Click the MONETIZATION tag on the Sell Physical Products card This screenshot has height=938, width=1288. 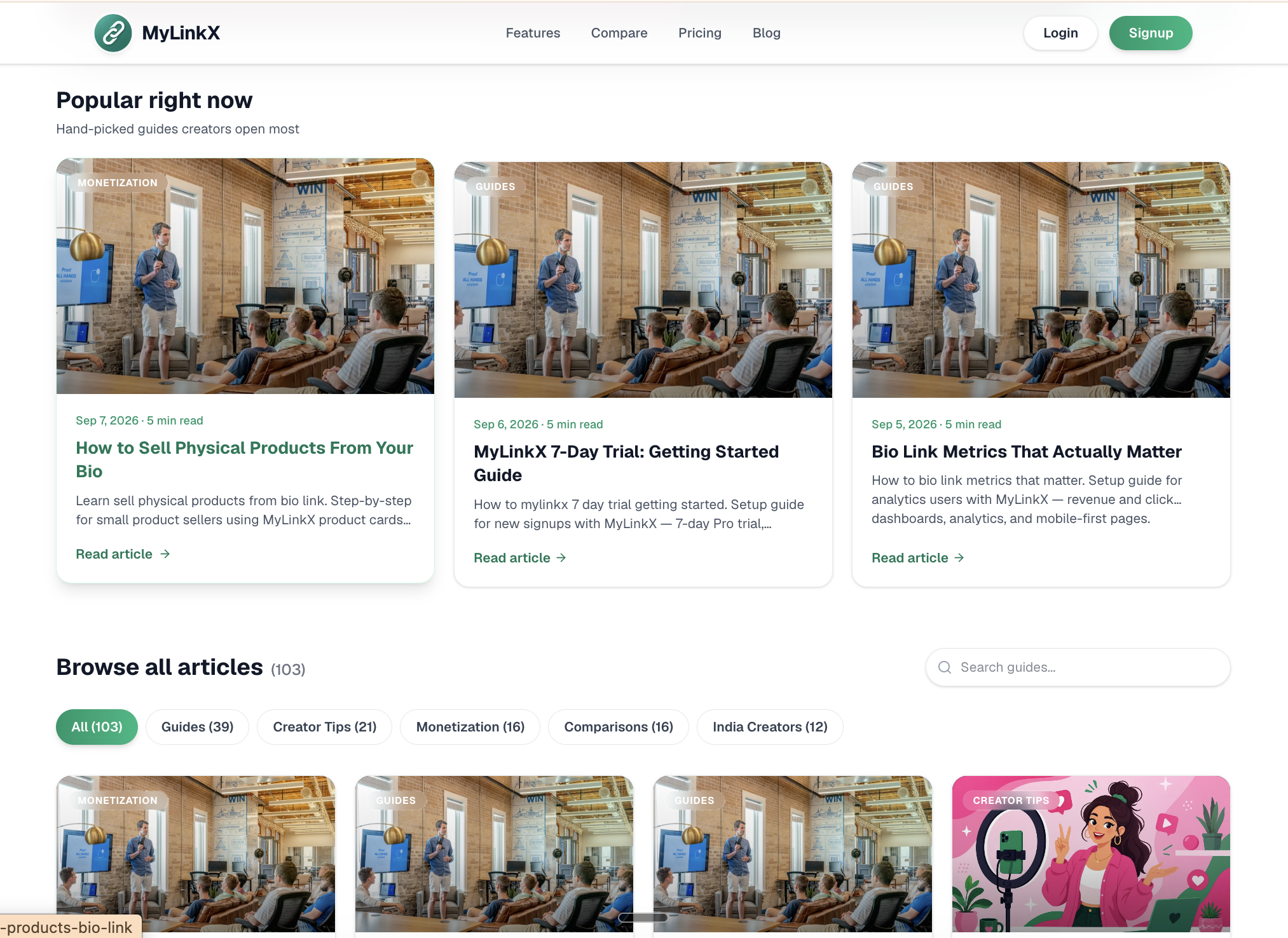tap(118, 183)
